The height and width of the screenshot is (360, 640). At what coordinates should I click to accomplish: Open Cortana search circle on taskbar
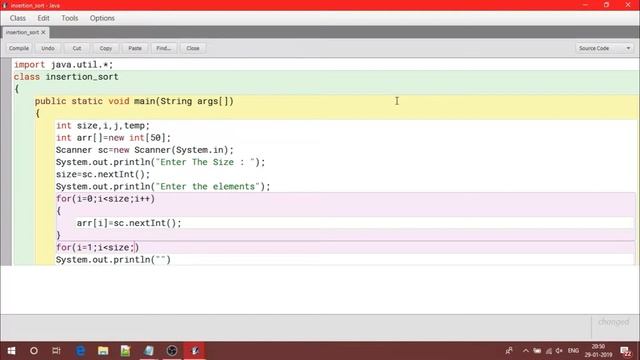coord(34,351)
